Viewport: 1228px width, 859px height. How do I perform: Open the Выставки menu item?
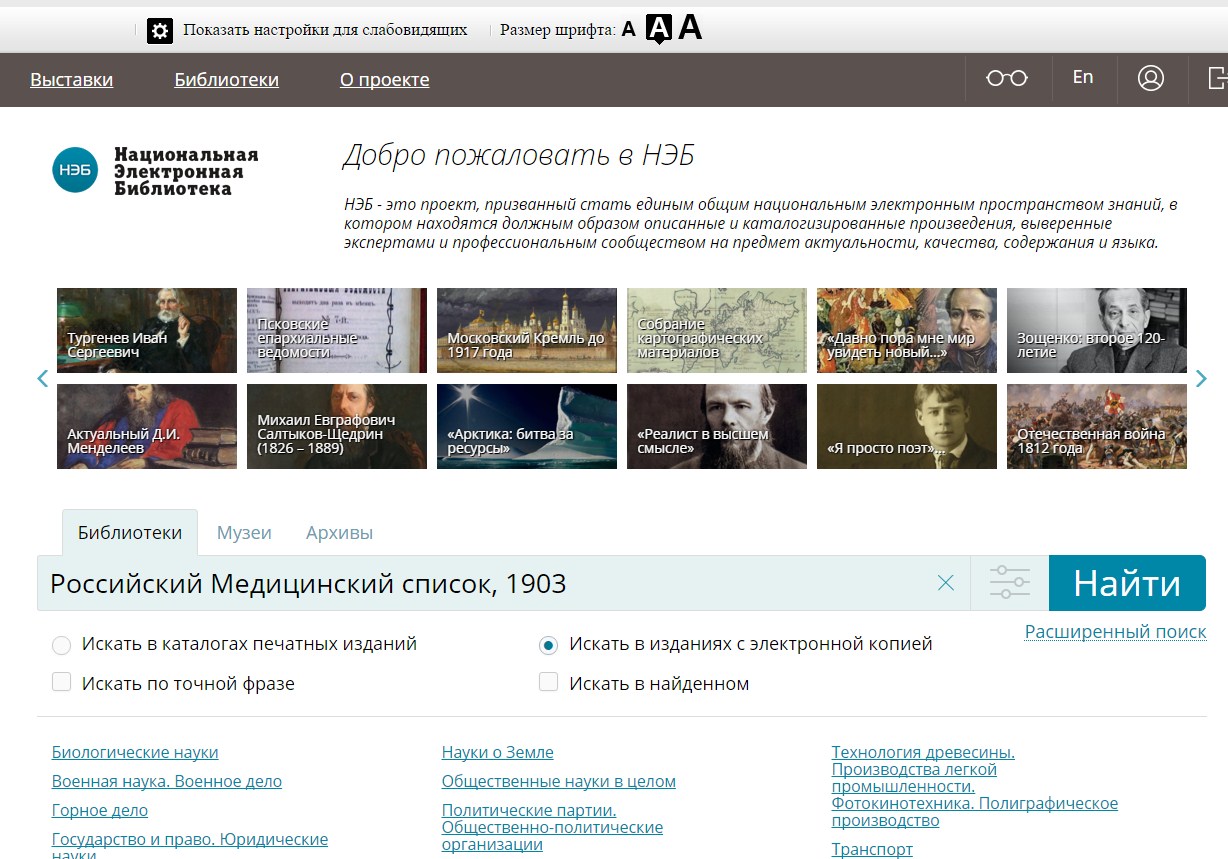click(71, 80)
